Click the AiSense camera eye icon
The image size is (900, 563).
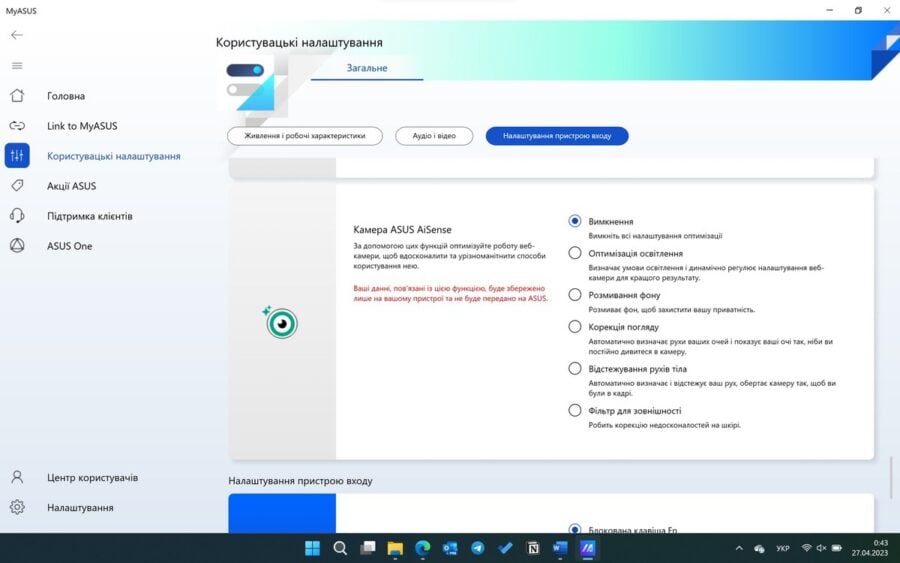click(281, 323)
